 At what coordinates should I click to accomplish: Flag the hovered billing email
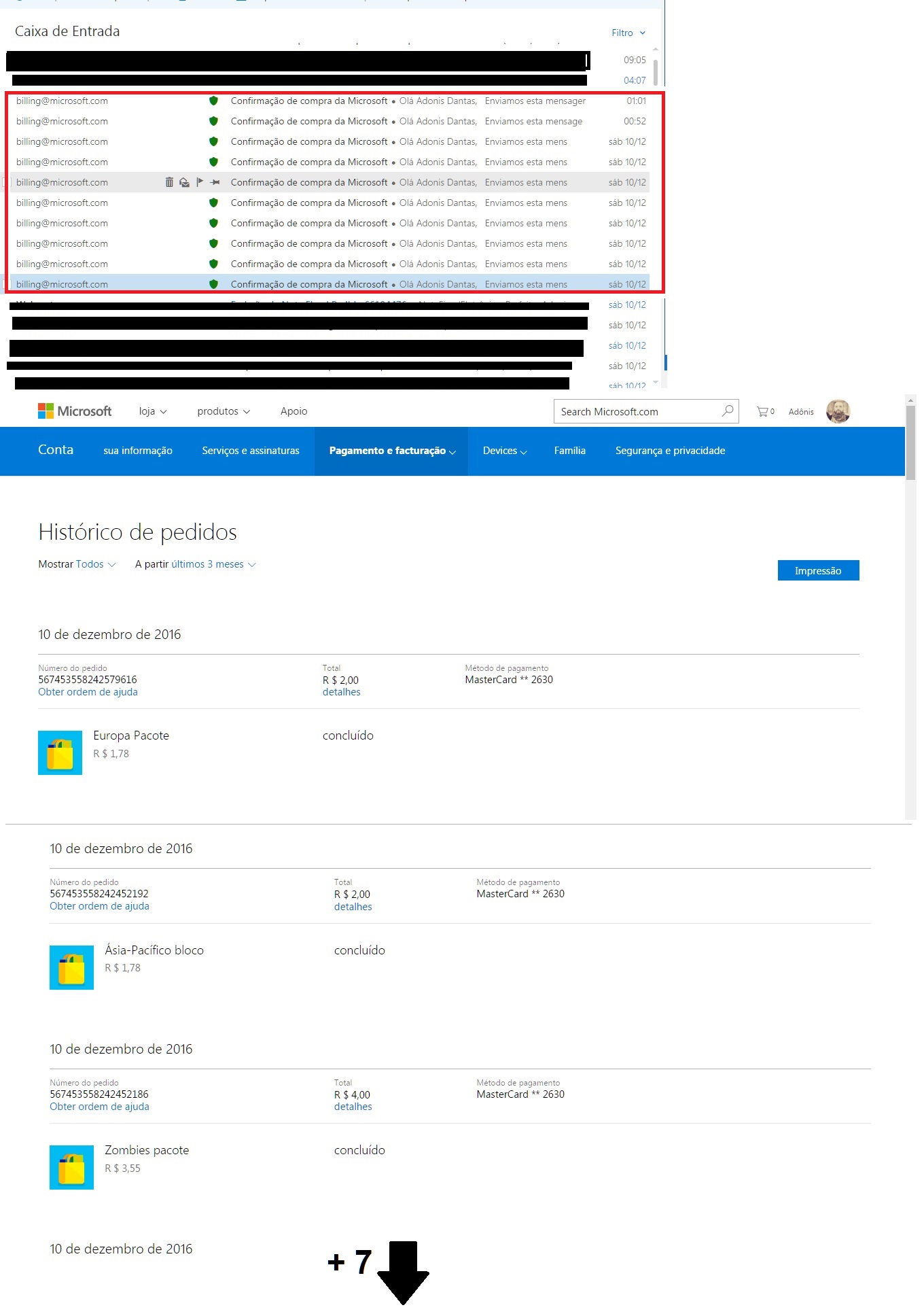200,182
